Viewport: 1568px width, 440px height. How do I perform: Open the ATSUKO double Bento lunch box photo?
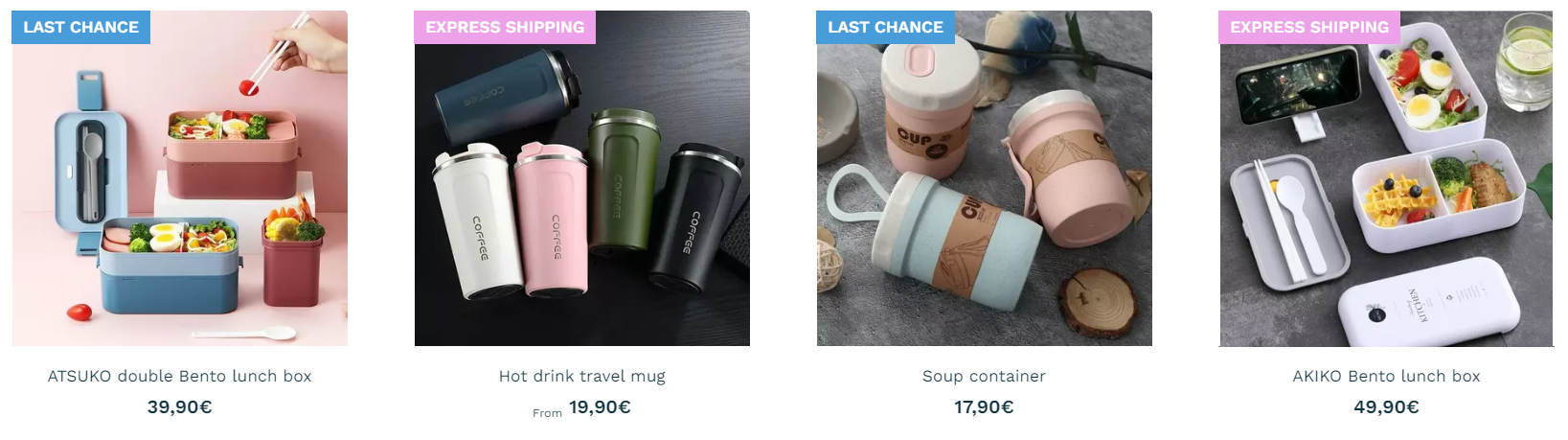pos(180,178)
